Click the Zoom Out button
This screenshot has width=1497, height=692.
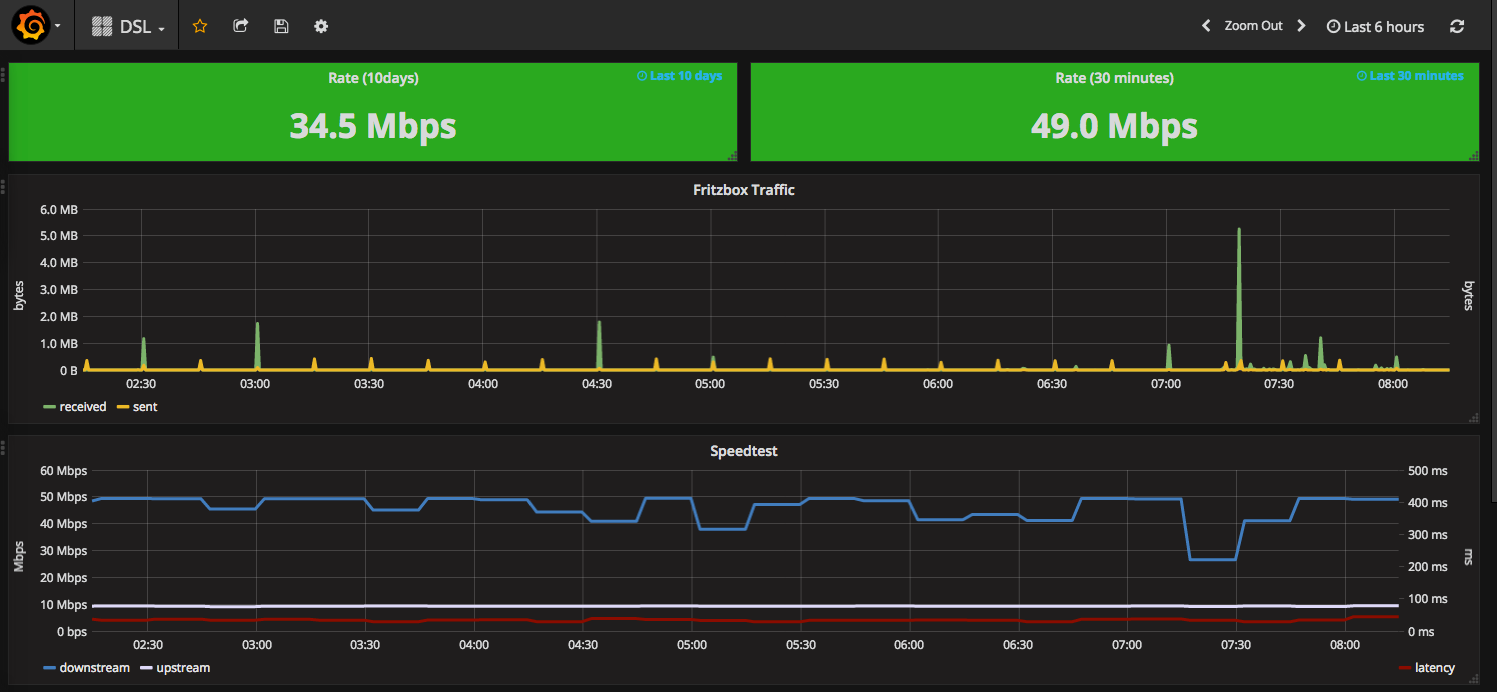pyautogui.click(x=1253, y=26)
